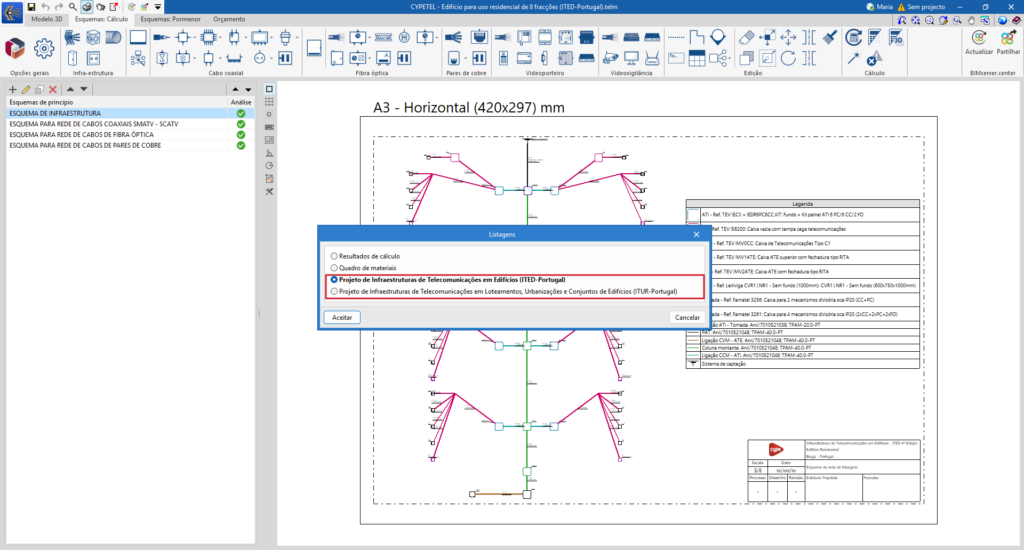
Task: Open the quick access toolbar dropdown arrow
Action: click(x=158, y=7)
